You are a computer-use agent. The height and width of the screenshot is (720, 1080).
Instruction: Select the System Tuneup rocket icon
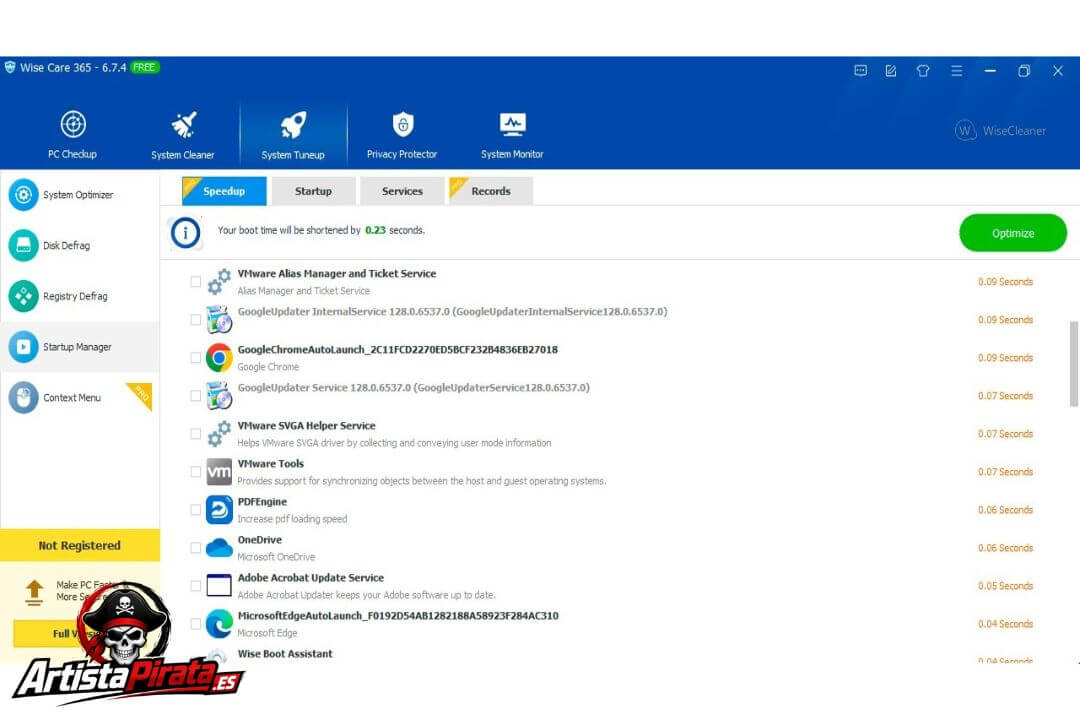tap(293, 125)
